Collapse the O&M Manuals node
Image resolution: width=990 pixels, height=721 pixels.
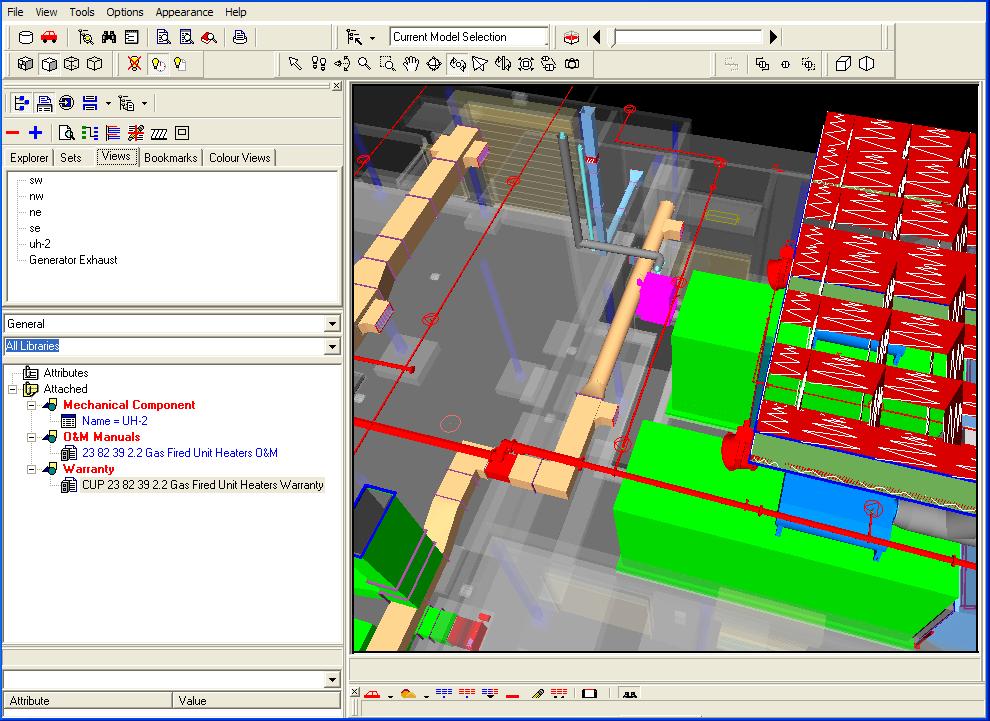[31, 437]
